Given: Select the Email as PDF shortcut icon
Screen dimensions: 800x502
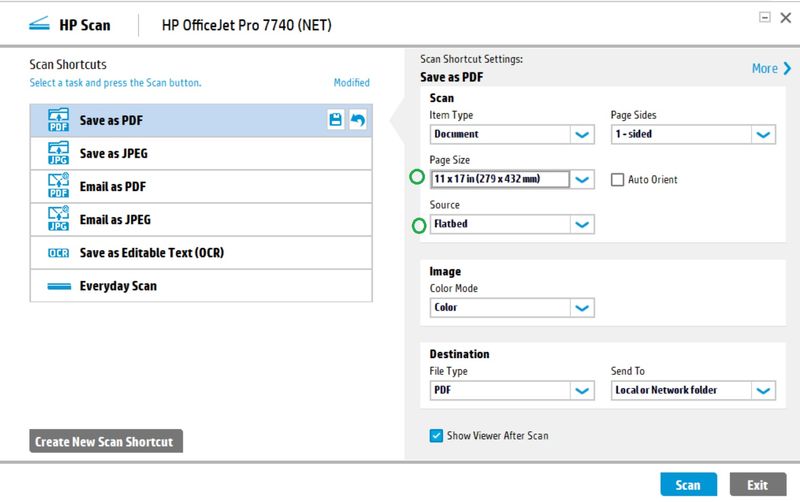Looking at the screenshot, I should (58, 187).
